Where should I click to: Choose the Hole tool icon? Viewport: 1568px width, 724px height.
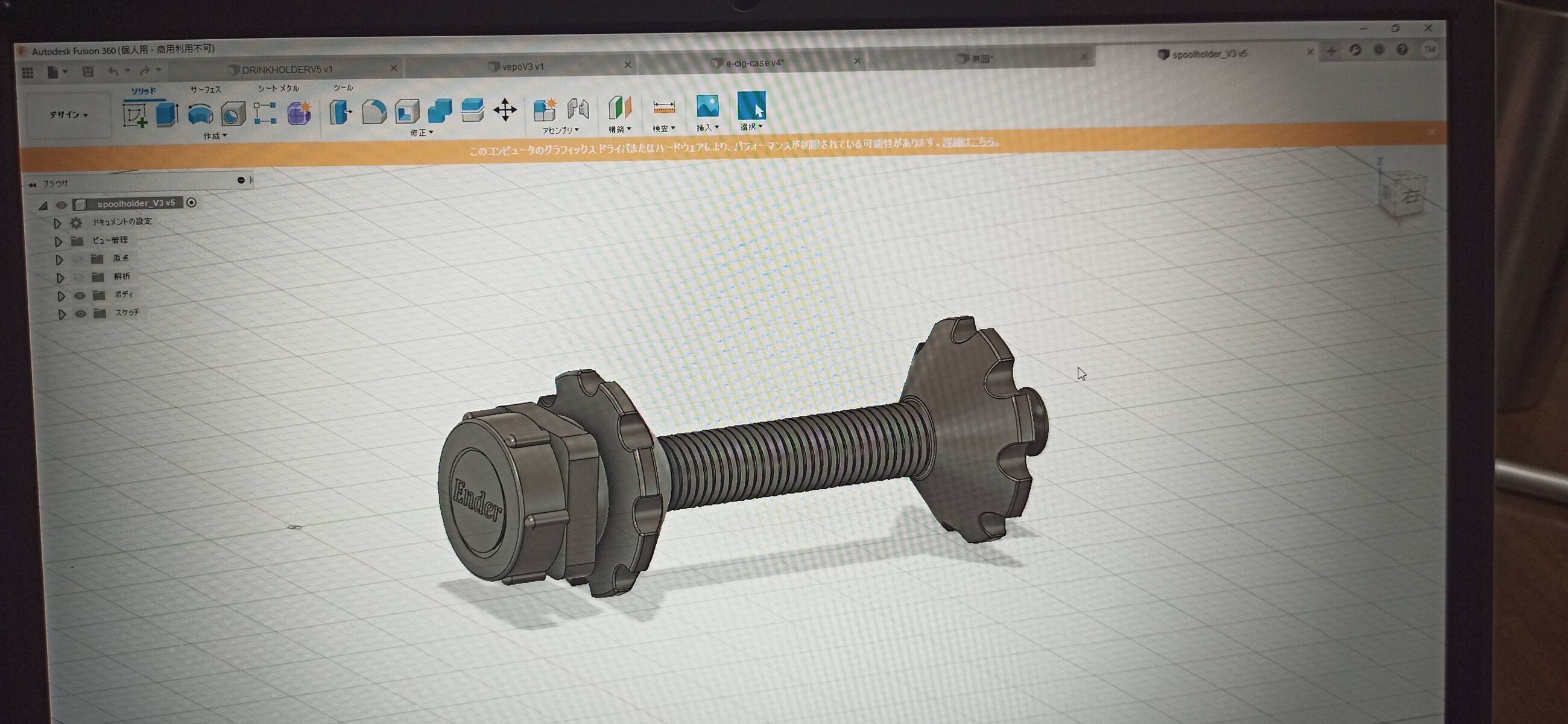pyautogui.click(x=233, y=114)
